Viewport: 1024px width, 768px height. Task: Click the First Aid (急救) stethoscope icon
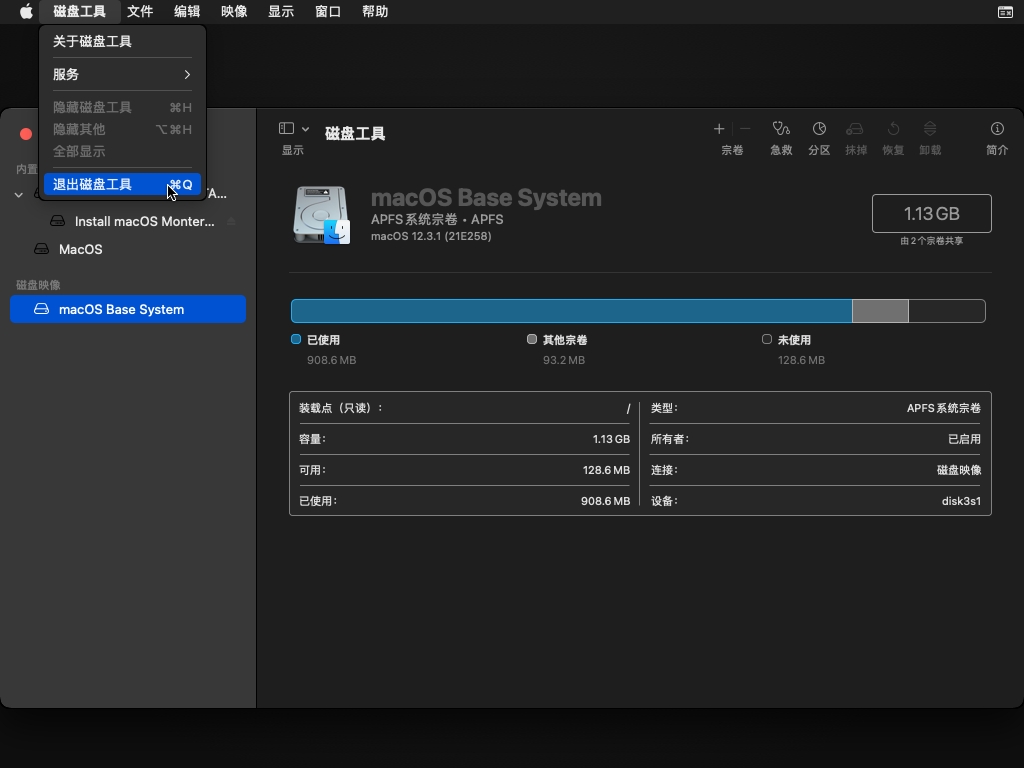click(x=781, y=129)
